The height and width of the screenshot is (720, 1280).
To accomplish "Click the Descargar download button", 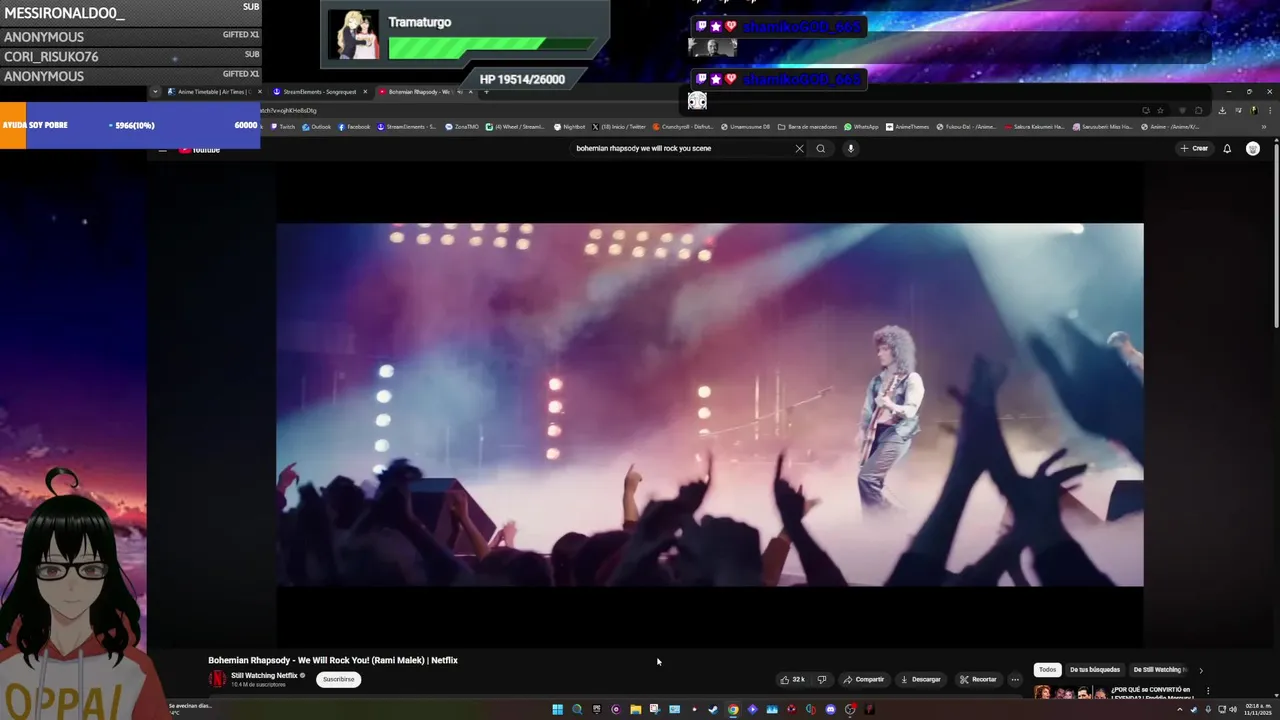I will click(x=921, y=679).
